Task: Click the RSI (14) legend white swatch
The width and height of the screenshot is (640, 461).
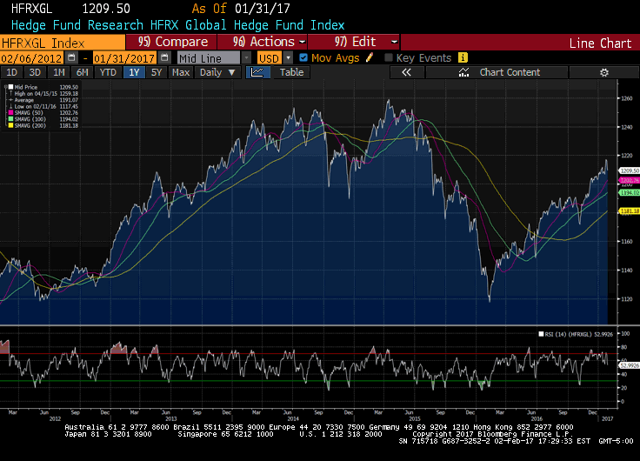Action: click(541, 334)
